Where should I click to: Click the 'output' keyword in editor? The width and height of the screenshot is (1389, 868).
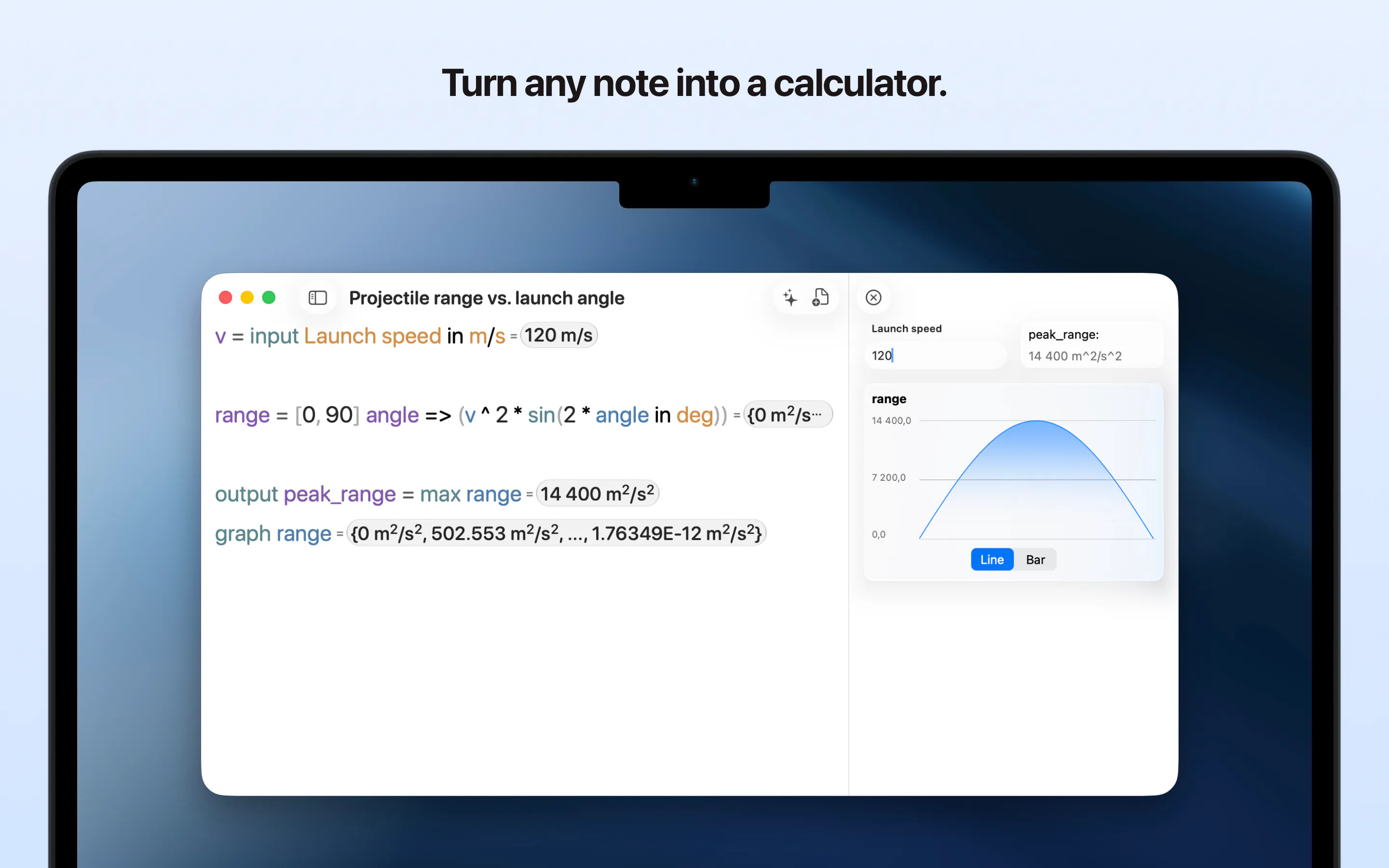[x=246, y=494]
